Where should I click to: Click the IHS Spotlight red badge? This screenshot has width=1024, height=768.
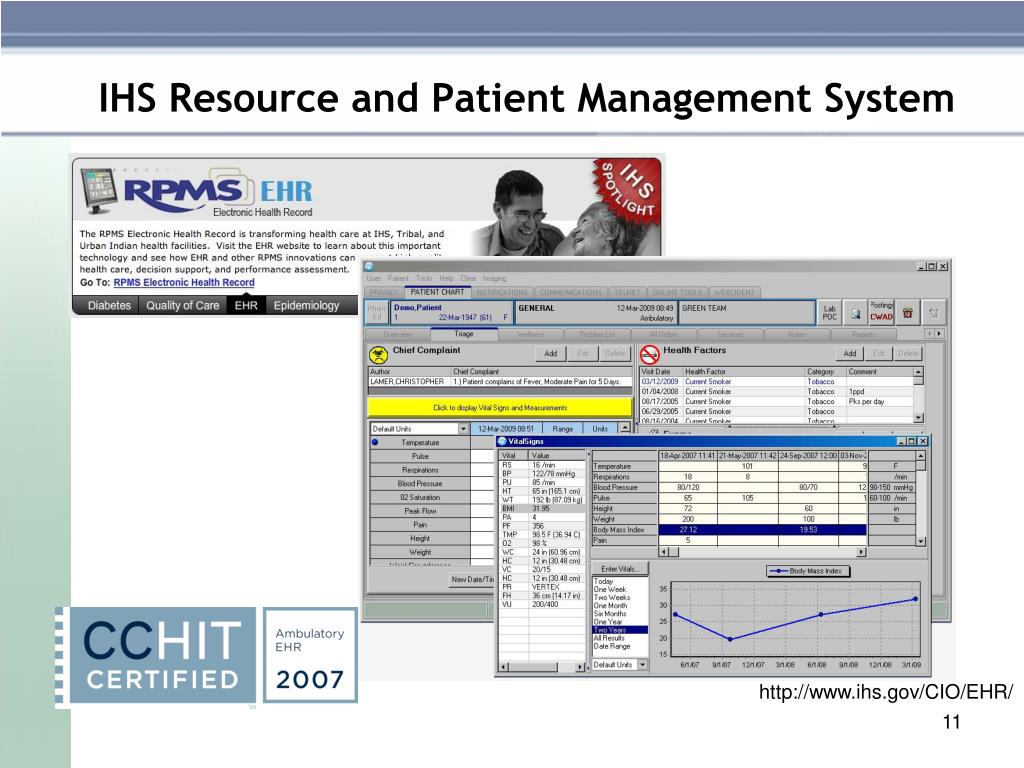pos(628,189)
